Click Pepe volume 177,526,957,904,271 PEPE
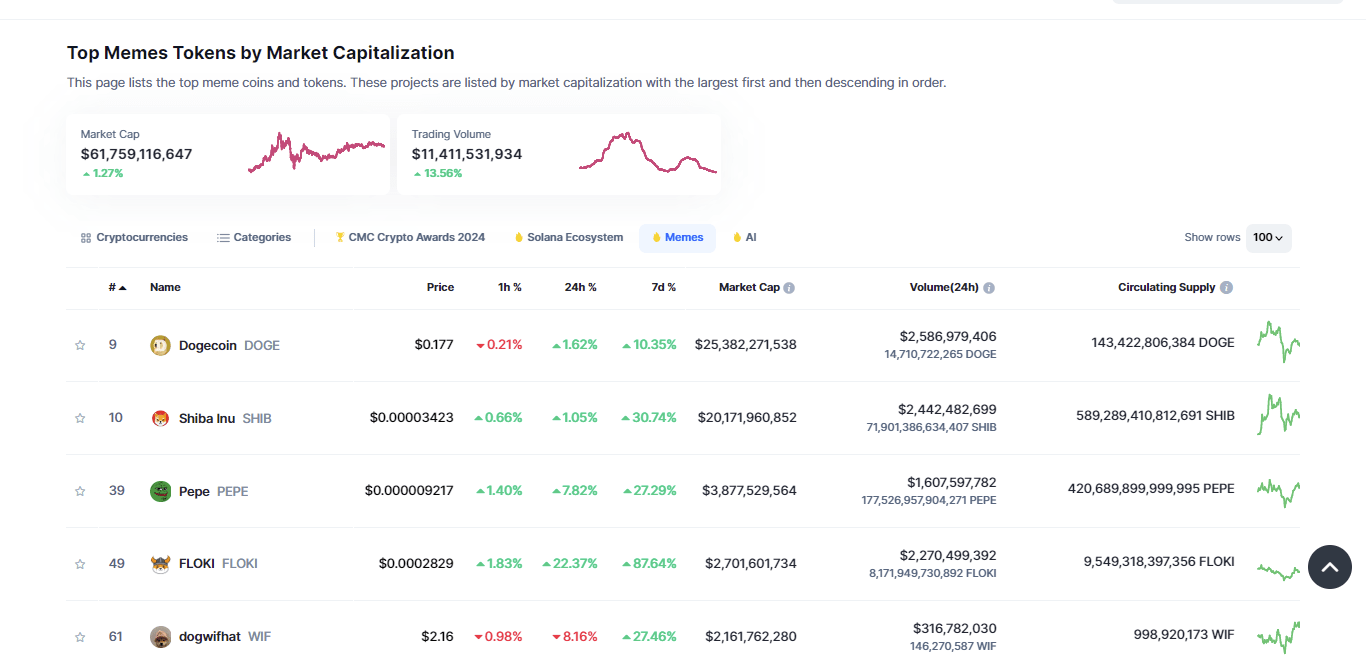This screenshot has width=1366, height=657. pyautogui.click(x=929, y=500)
